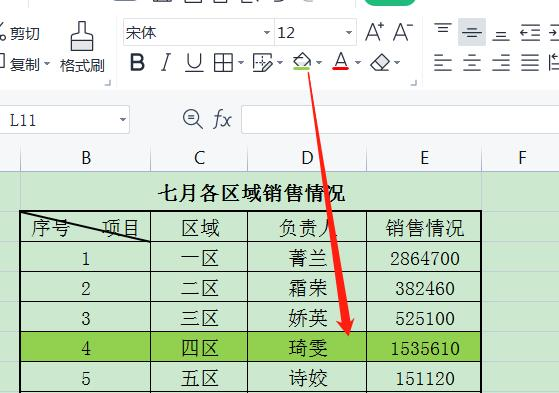Viewport: 559px width, 393px height.
Task: Click the draw border table icon
Action: point(262,63)
